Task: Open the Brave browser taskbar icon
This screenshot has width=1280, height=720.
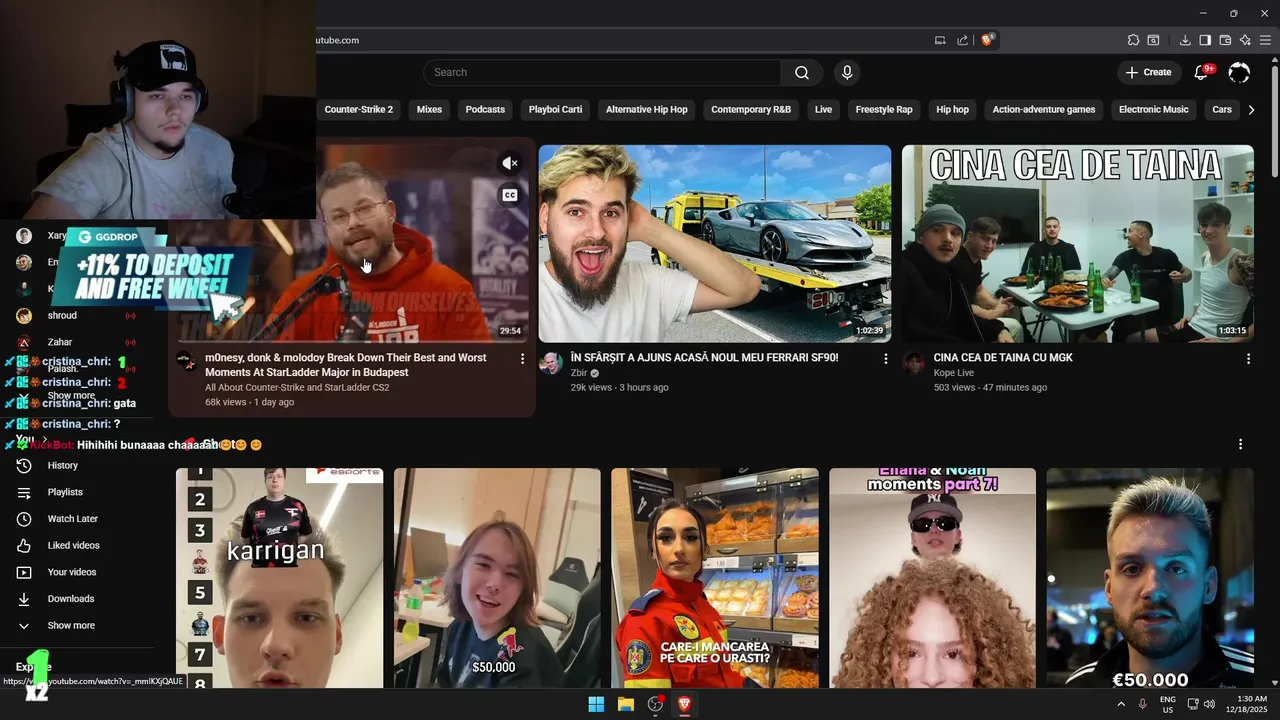Action: (685, 704)
